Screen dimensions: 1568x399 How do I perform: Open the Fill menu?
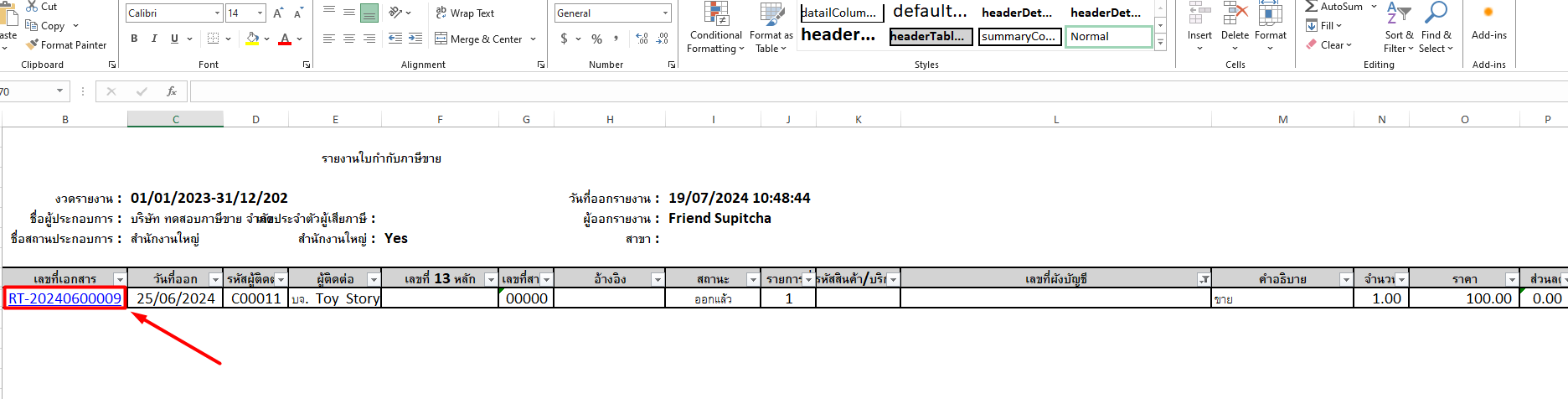[x=1324, y=26]
